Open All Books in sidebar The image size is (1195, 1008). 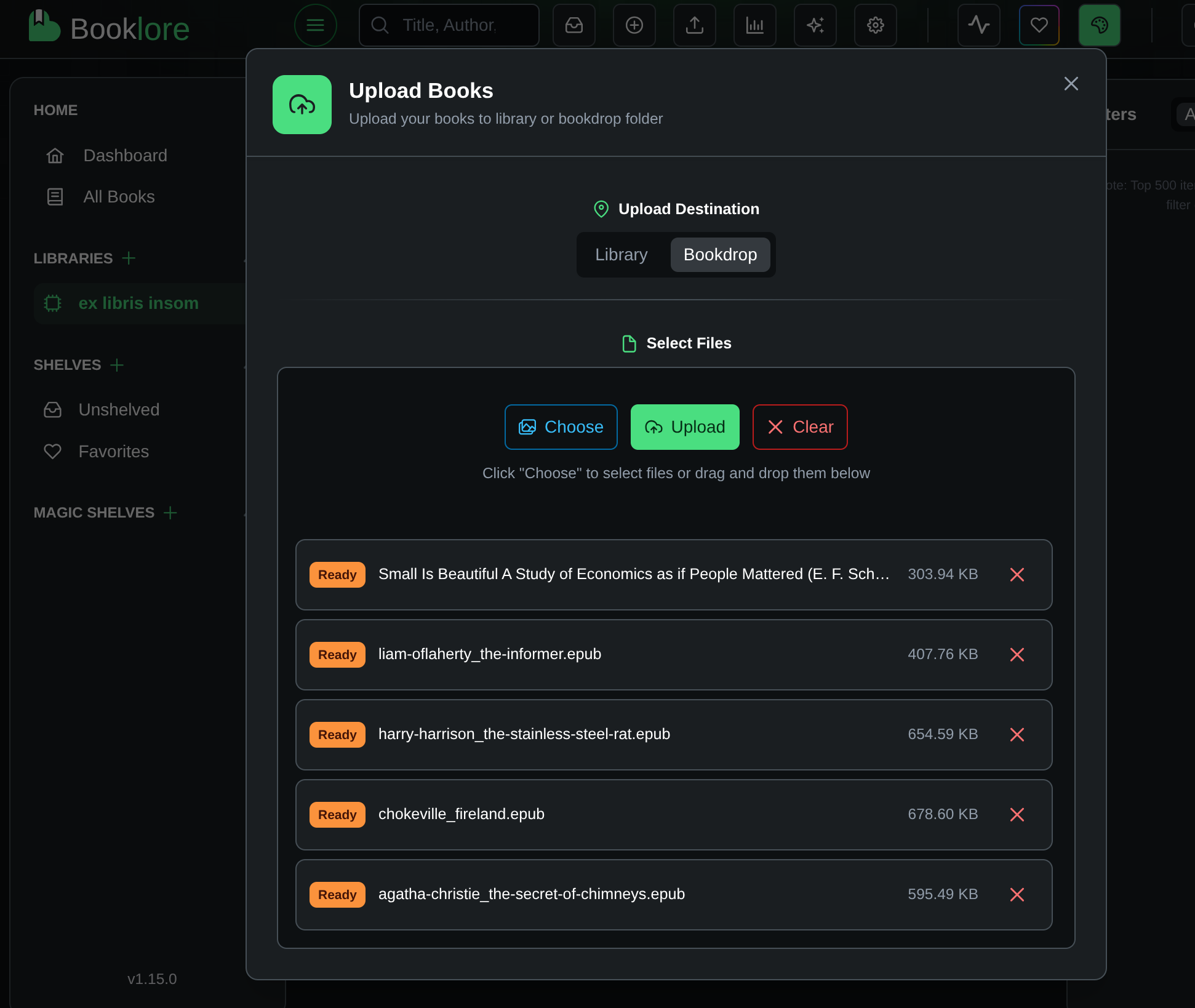tap(119, 197)
